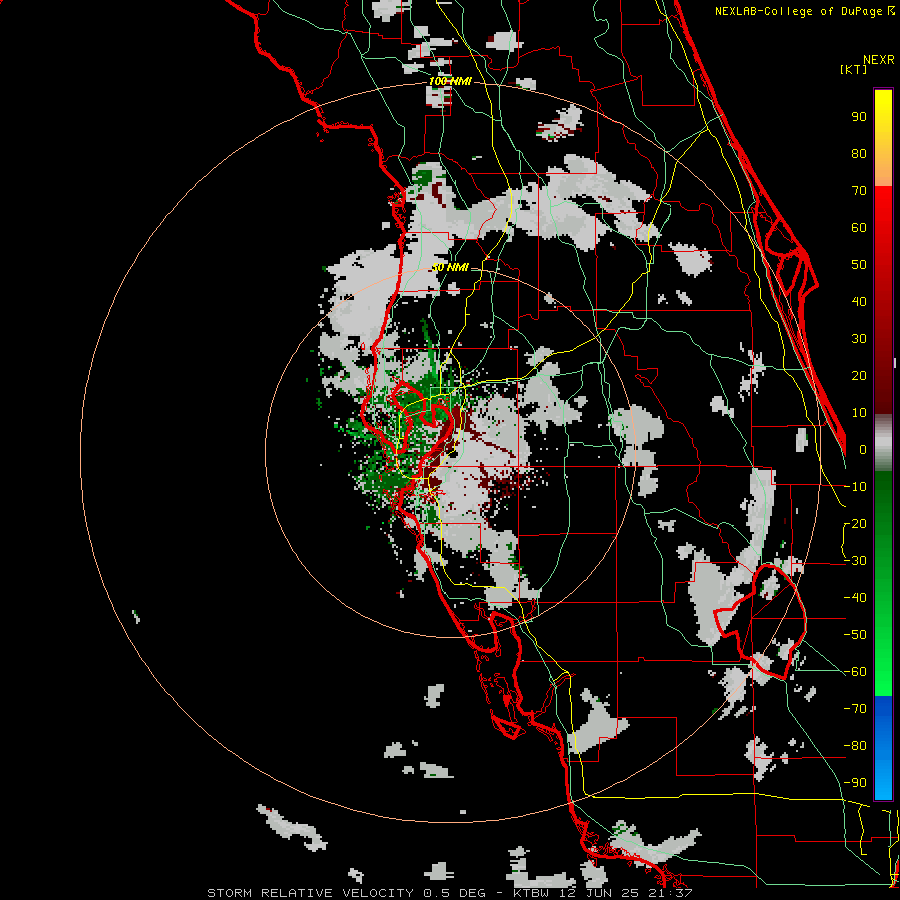900x900 pixels.
Task: Click the 21:37 timestamp text
Action: point(668,893)
